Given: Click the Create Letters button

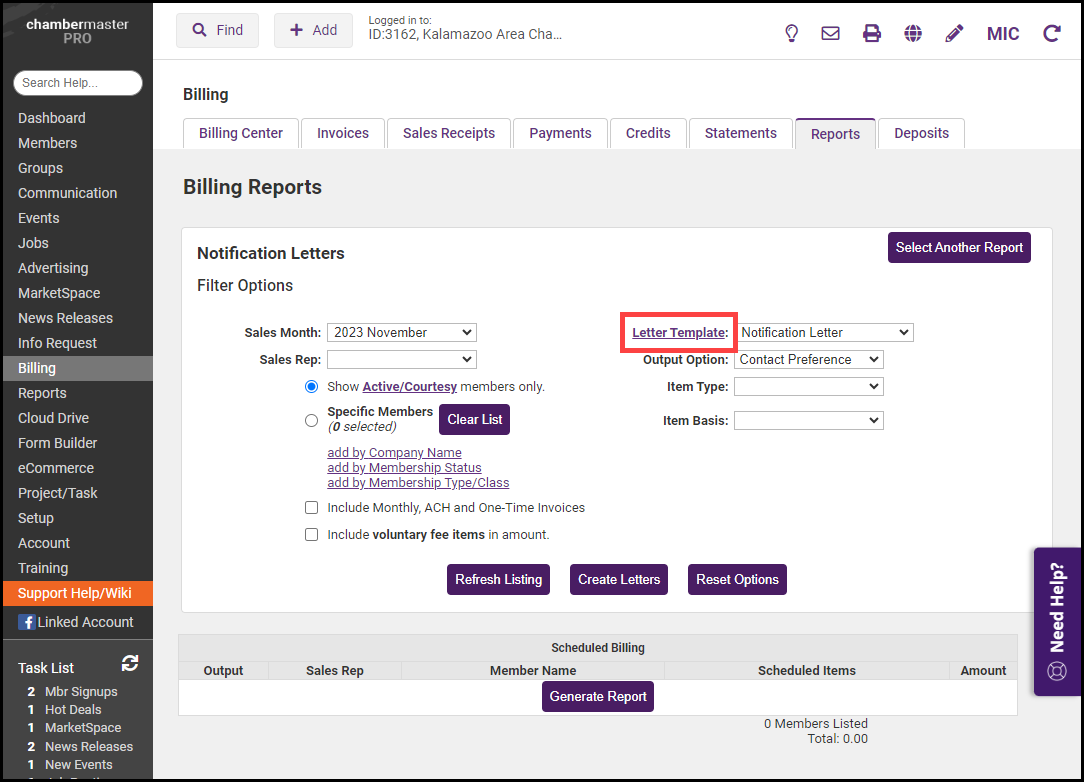Looking at the screenshot, I should [618, 580].
